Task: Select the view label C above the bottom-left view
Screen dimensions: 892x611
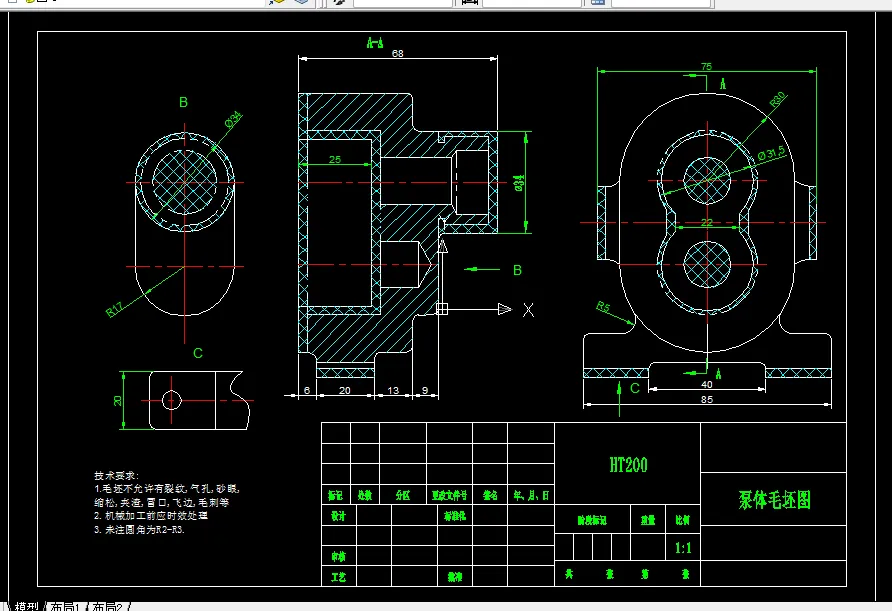Action: tap(198, 353)
